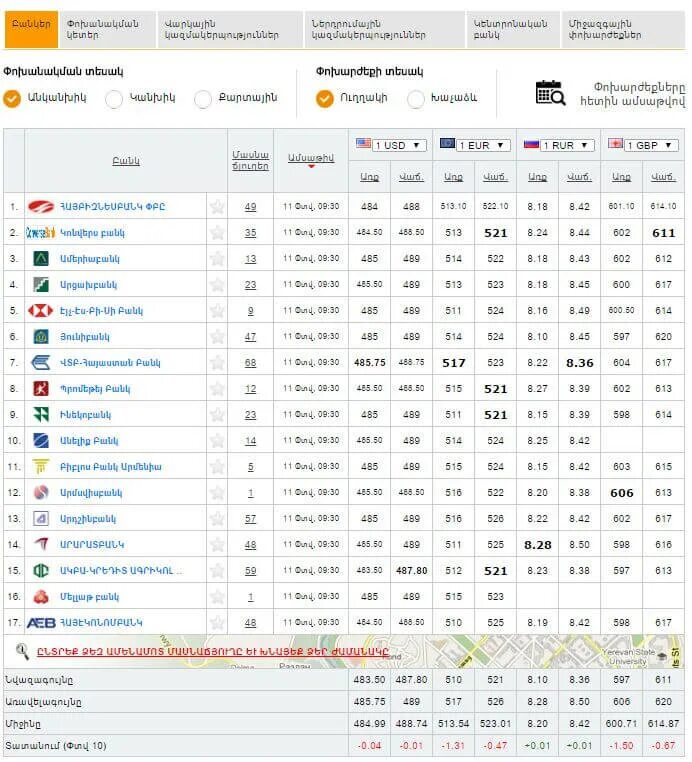Screen dimensions: 692x762
Task: Click the red map banner link text
Action: pyautogui.click(x=212, y=651)
